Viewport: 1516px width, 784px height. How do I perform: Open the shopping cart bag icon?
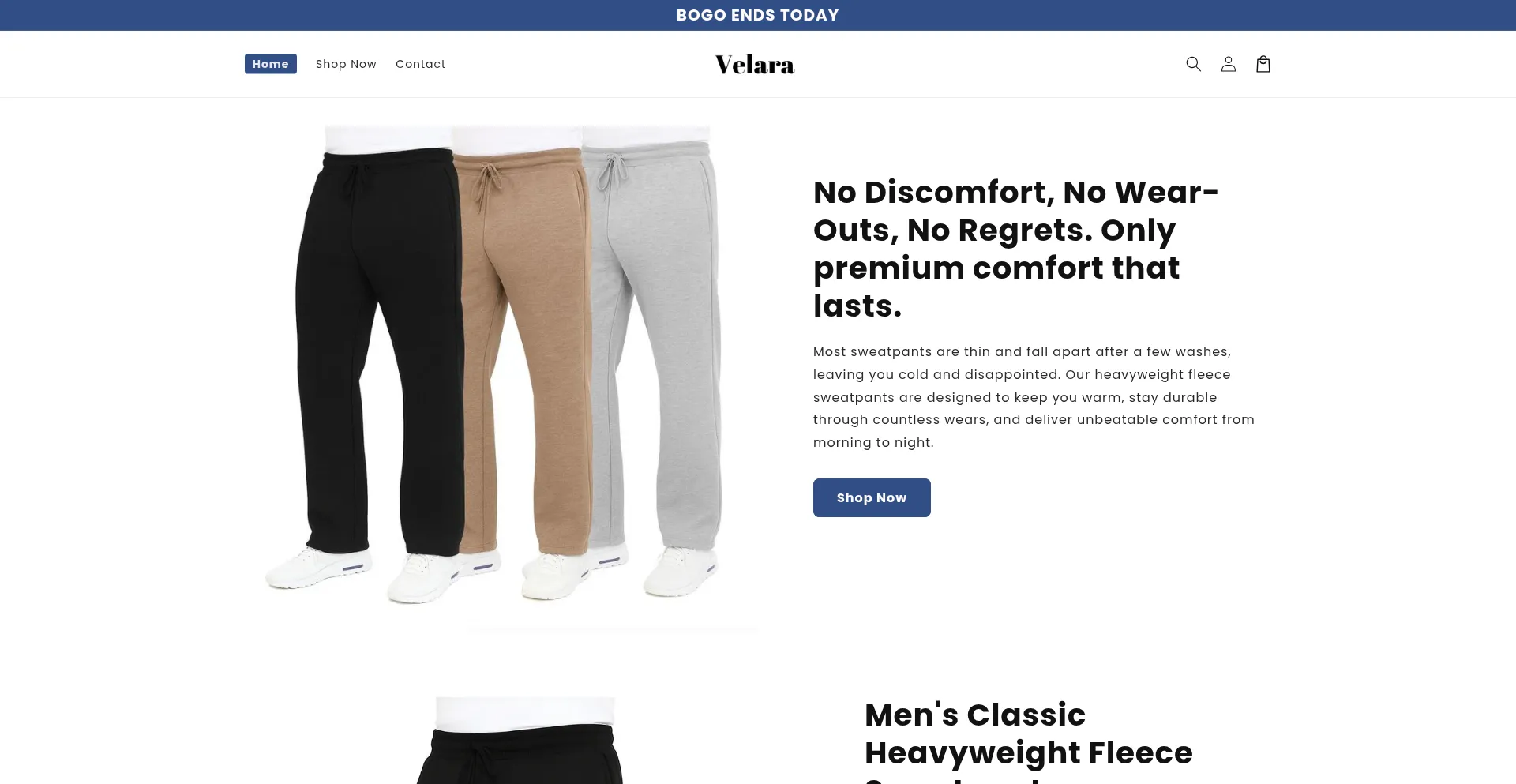pos(1263,64)
